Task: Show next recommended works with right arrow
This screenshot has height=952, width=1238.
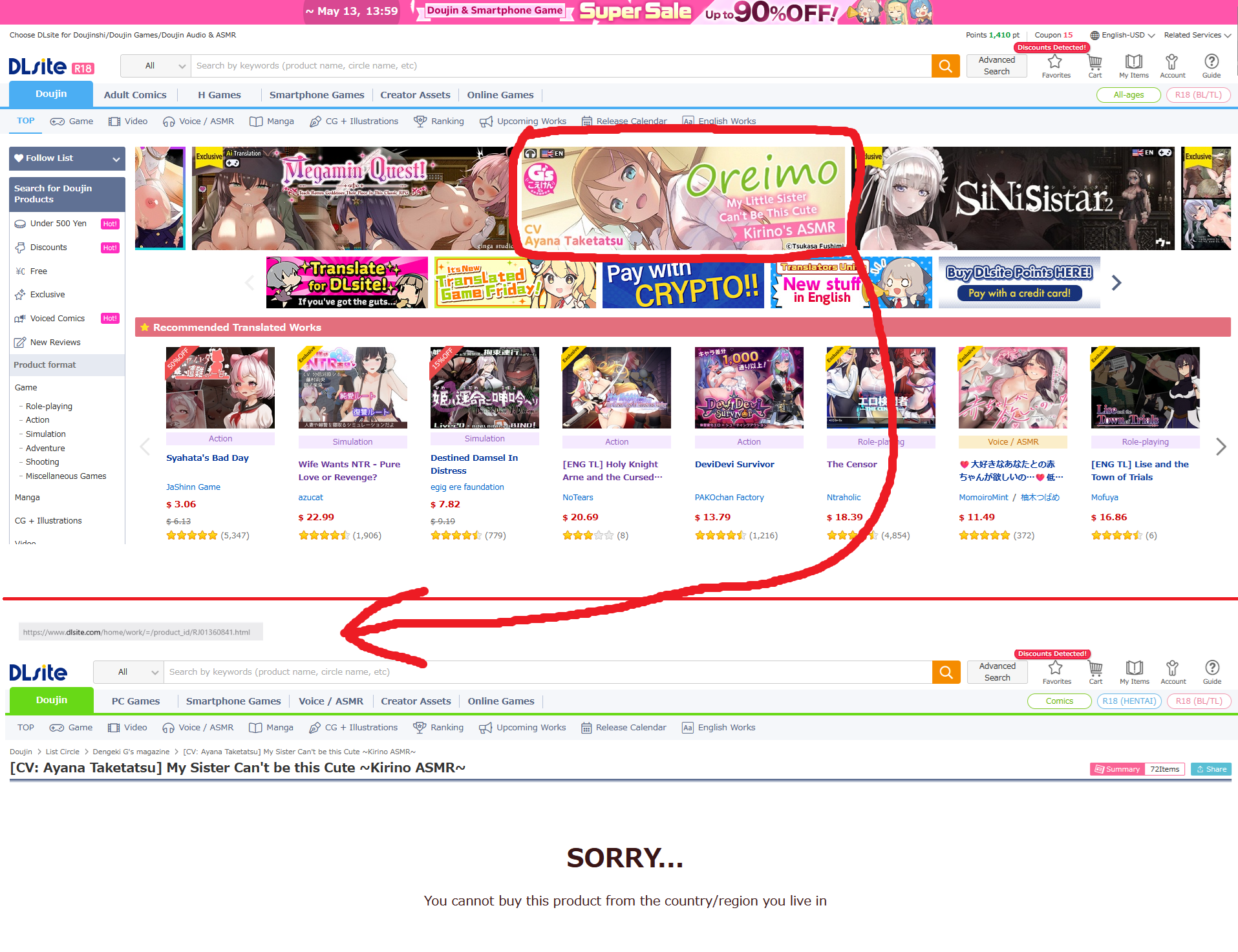Action: point(1221,447)
